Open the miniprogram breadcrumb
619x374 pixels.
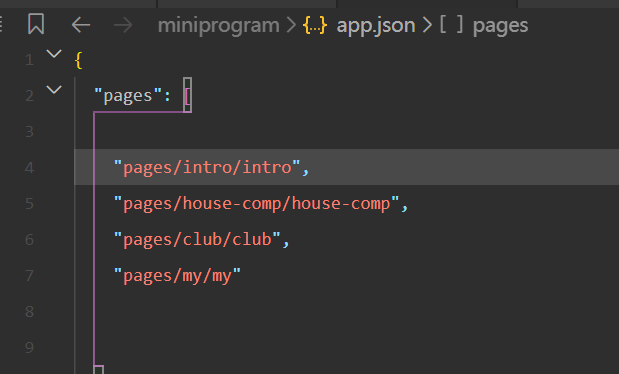[218, 26]
